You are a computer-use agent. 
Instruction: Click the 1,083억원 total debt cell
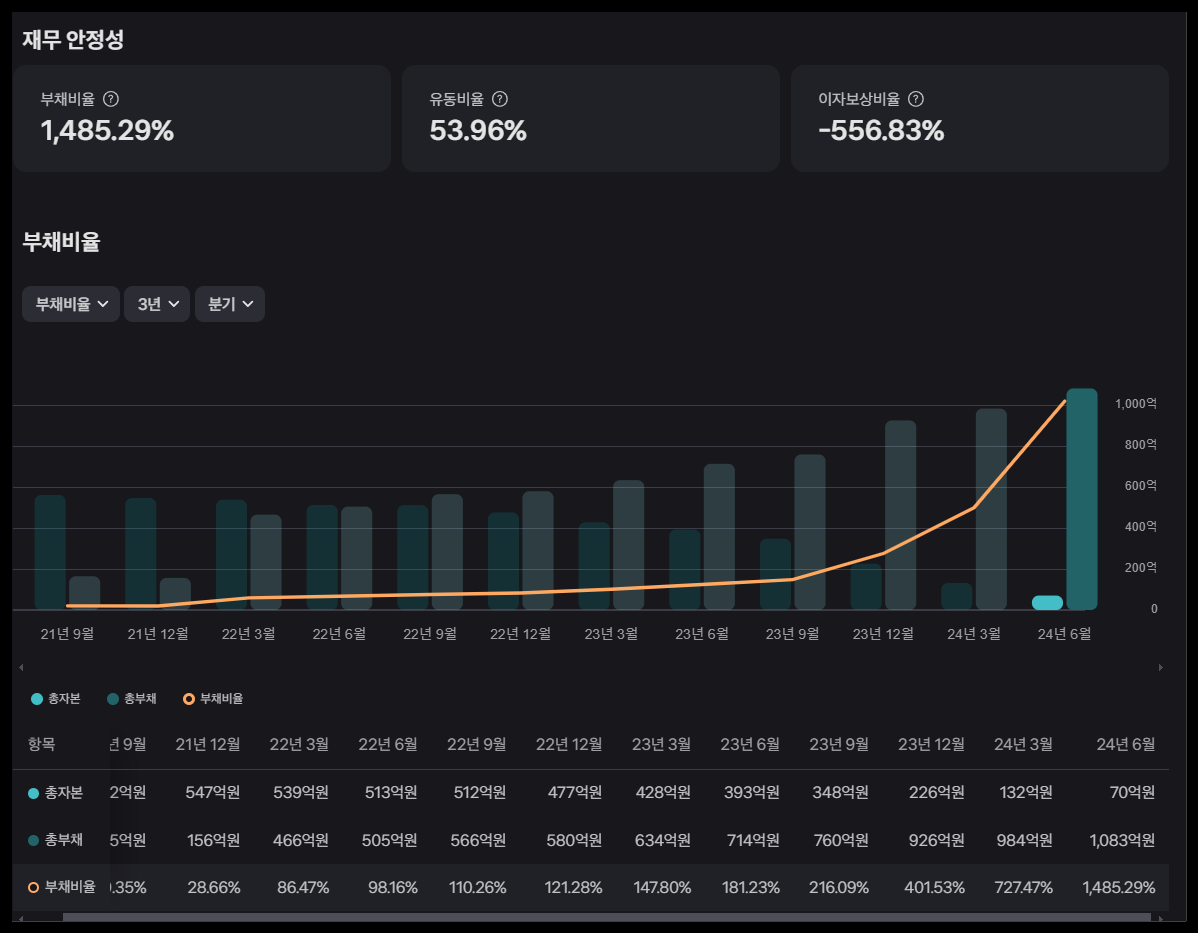coord(1122,841)
